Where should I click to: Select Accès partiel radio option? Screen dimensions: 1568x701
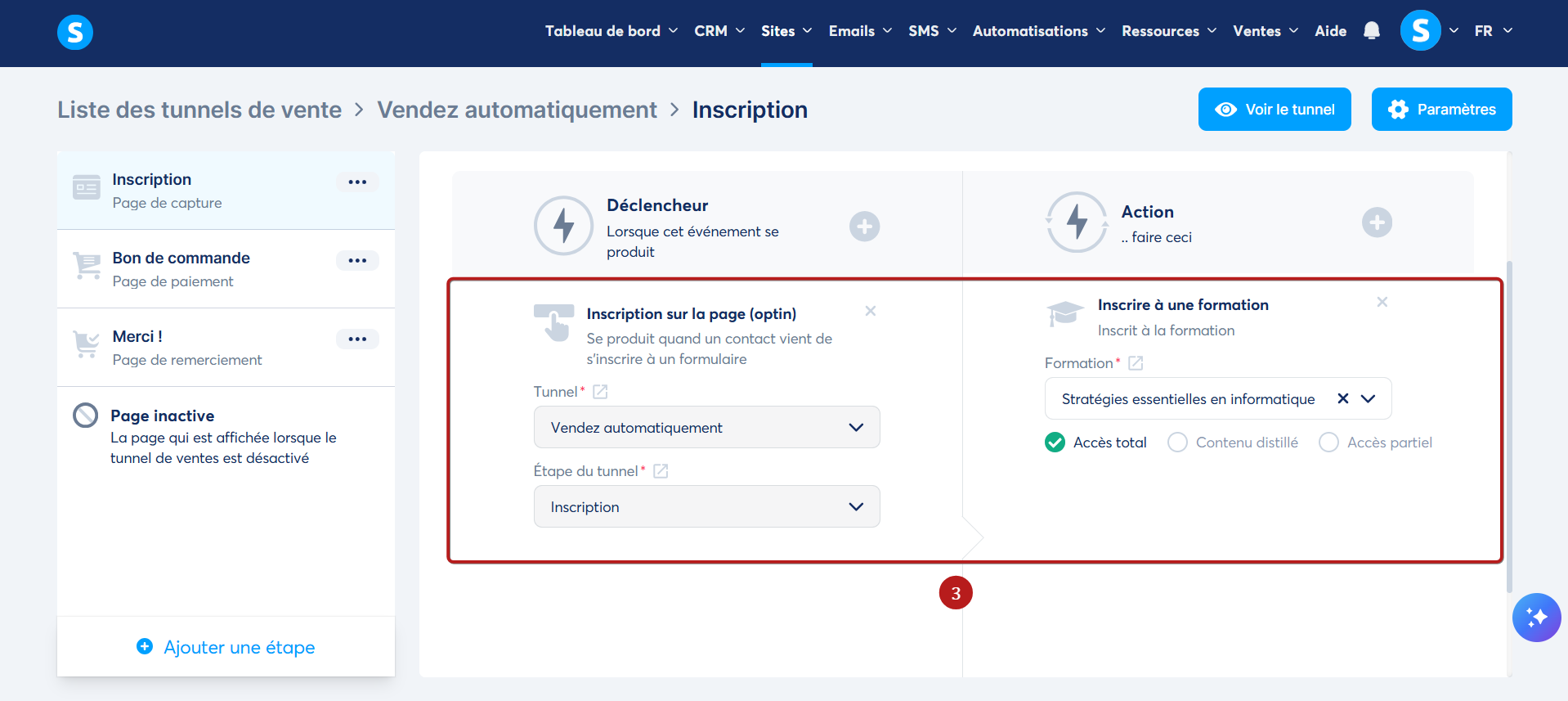click(1328, 443)
